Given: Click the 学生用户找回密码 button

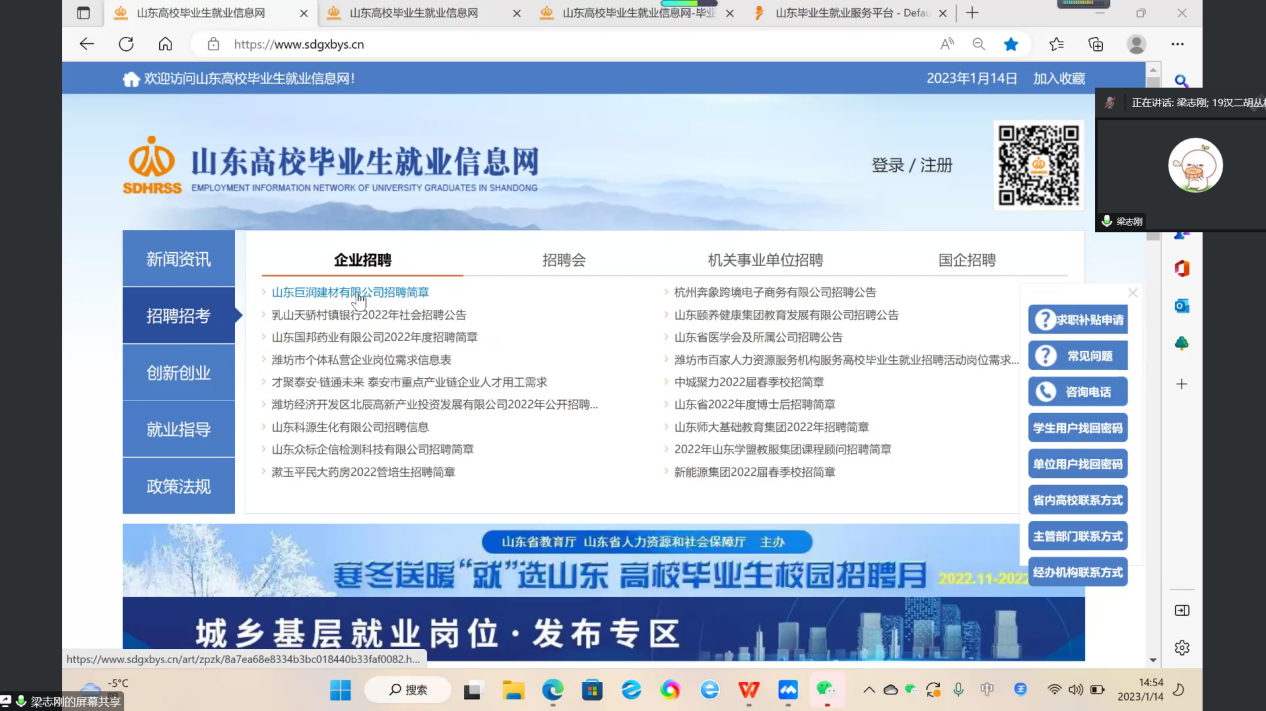Looking at the screenshot, I should point(1078,428).
